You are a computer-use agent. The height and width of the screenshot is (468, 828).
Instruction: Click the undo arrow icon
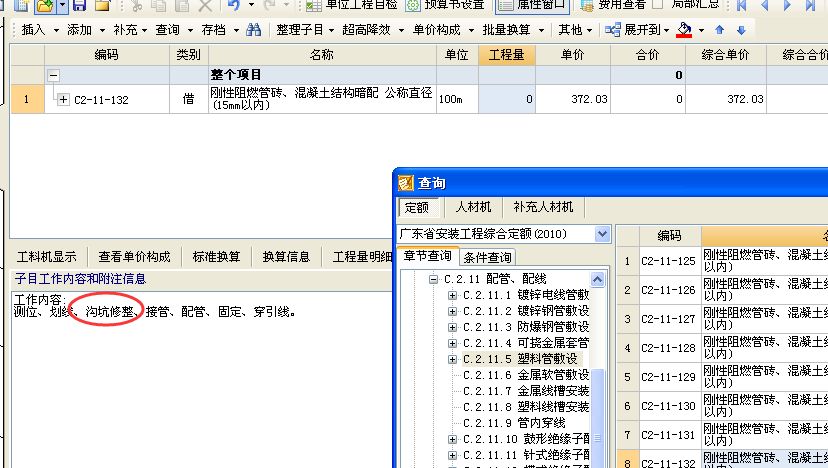[234, 5]
